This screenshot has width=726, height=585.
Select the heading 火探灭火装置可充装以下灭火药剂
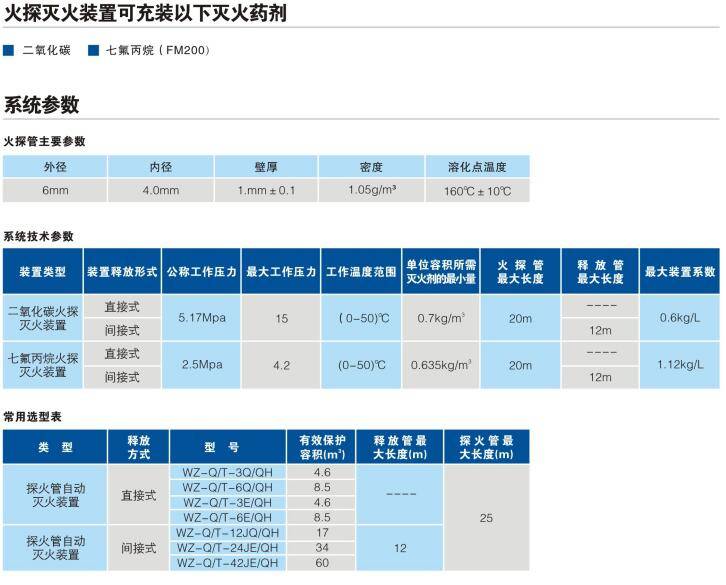point(145,13)
